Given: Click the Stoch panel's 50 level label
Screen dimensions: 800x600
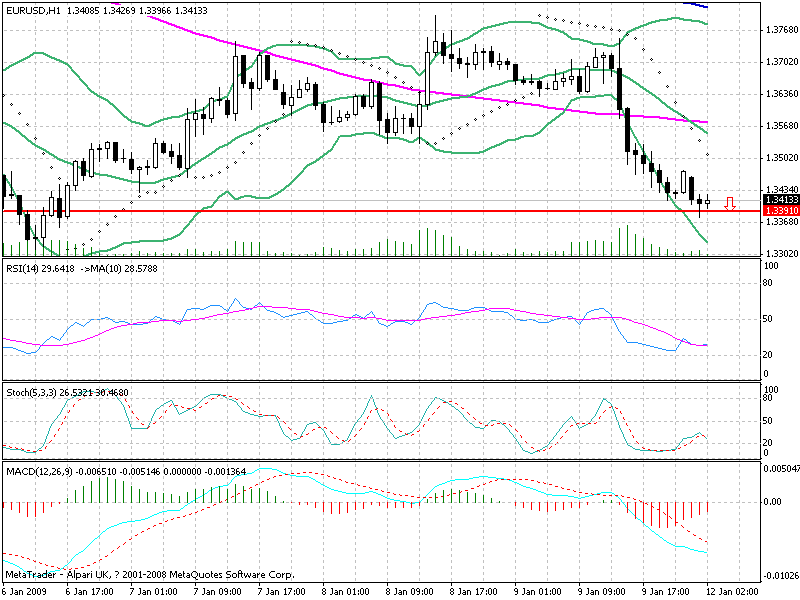Looking at the screenshot, I should 768,421.
